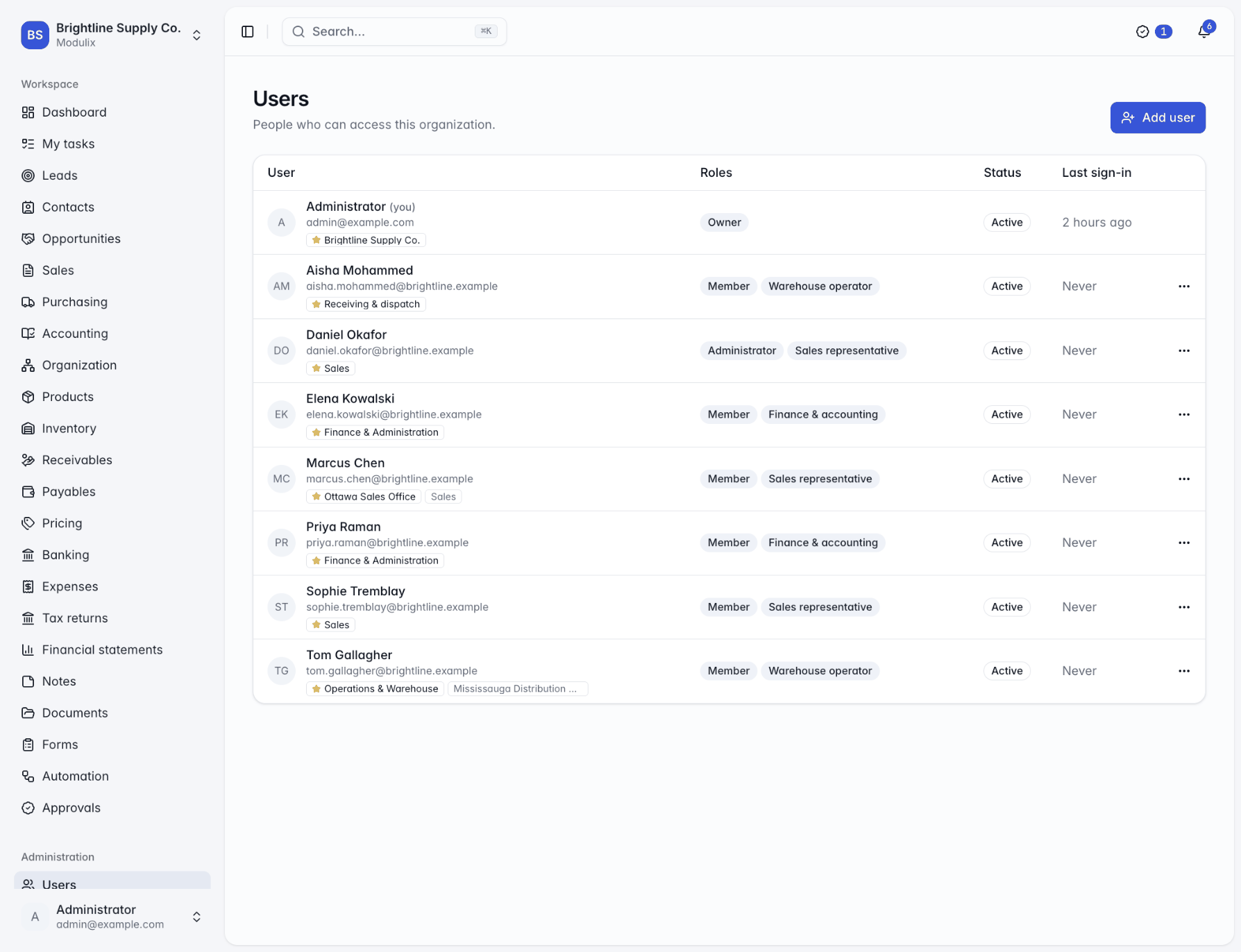The image size is (1241, 952).
Task: Click the Roles column header
Action: tap(716, 172)
